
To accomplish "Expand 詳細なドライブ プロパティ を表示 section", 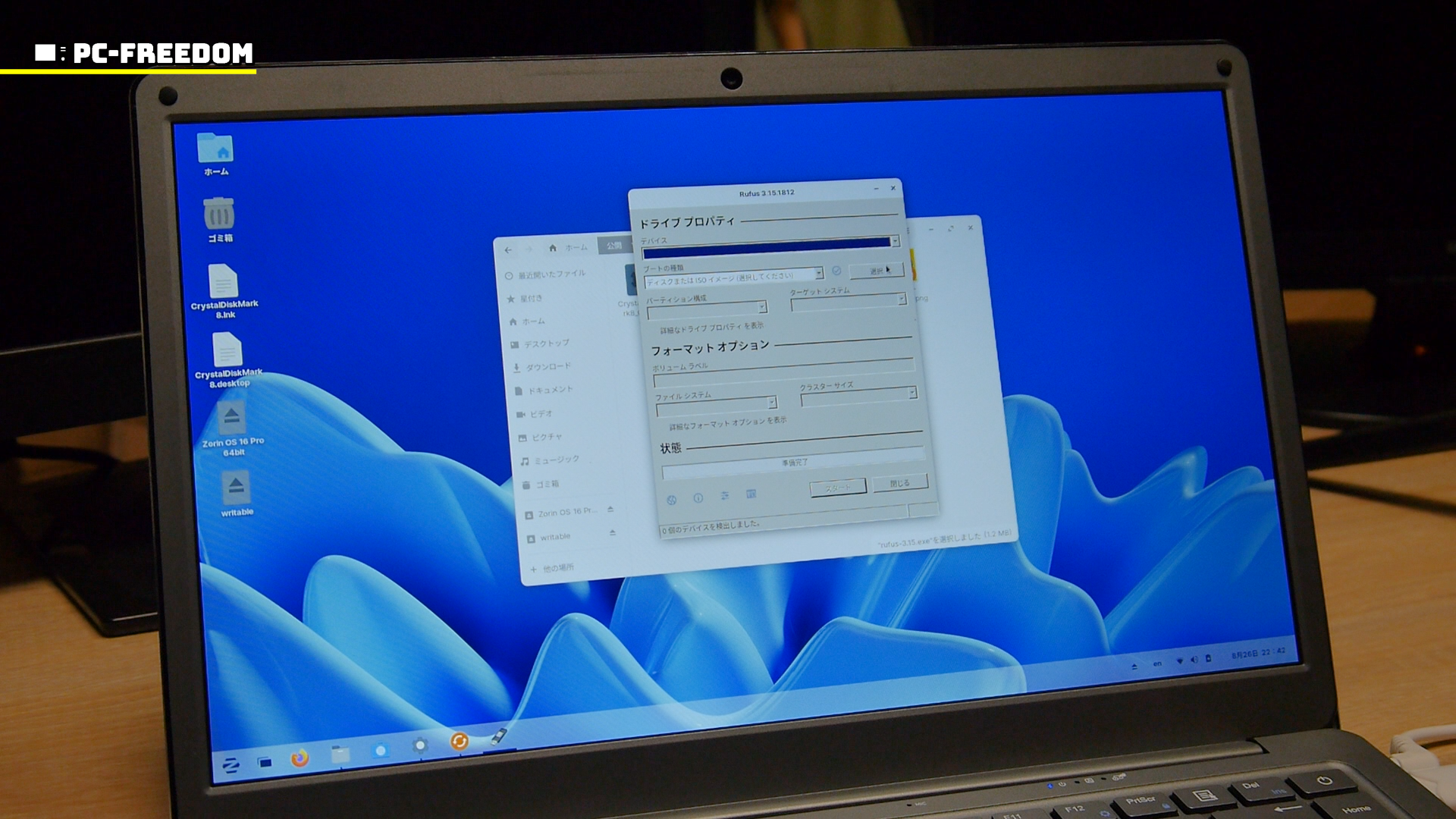I will (711, 328).
